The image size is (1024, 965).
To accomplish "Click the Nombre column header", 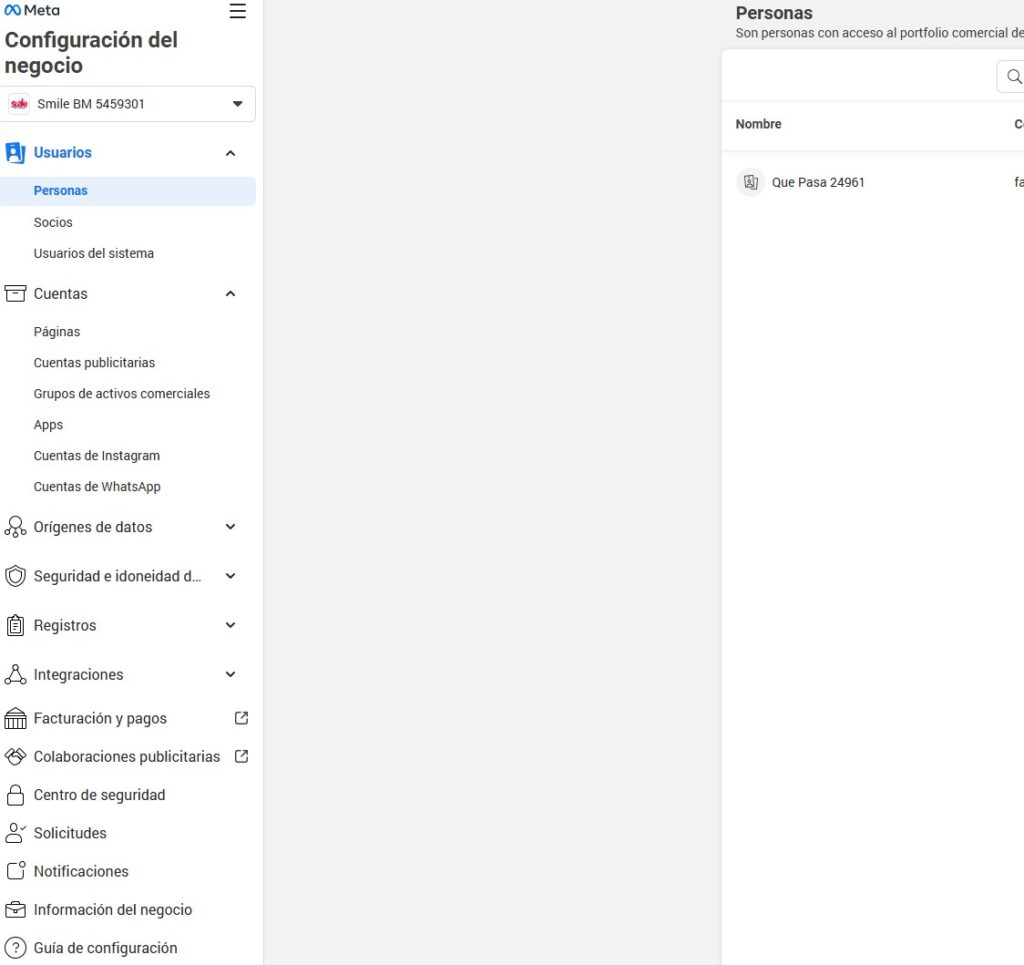I will 758,124.
